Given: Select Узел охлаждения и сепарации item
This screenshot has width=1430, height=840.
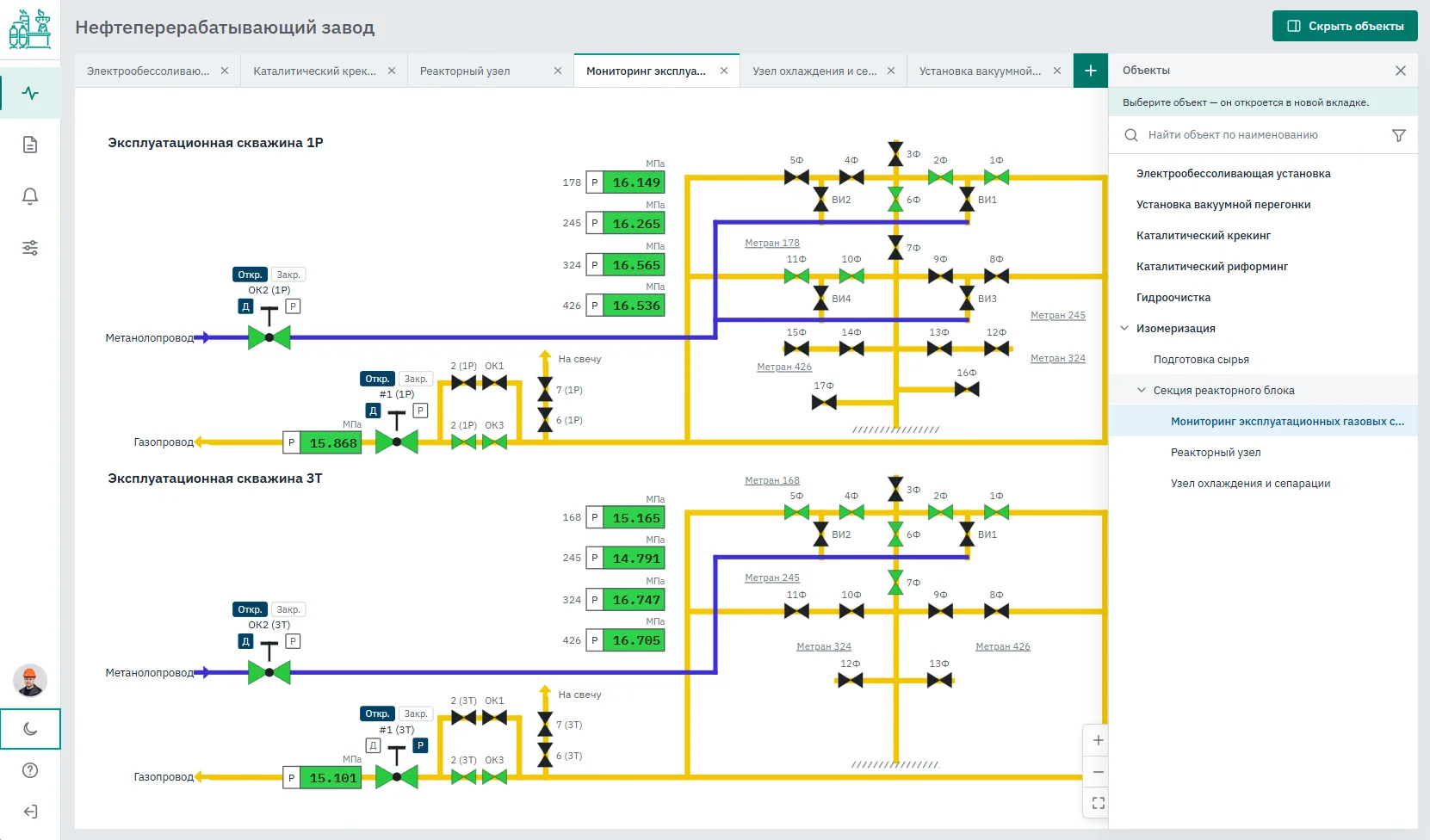Looking at the screenshot, I should pyautogui.click(x=1250, y=483).
